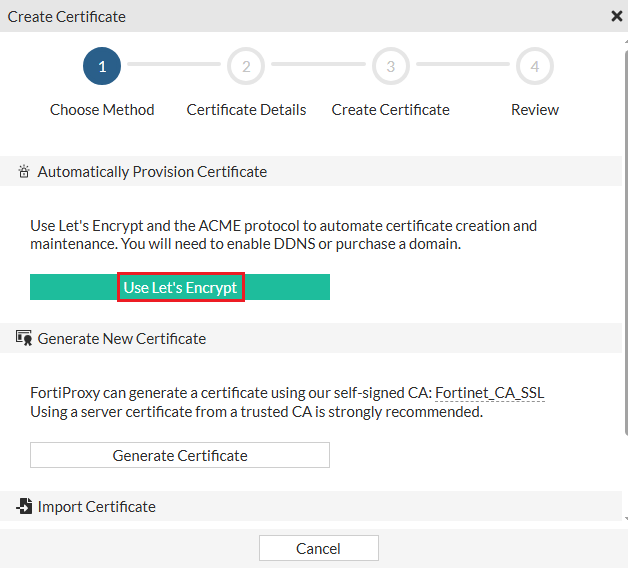The image size is (628, 568).
Task: Switch to the Create Certificate step label
Action: [x=390, y=110]
